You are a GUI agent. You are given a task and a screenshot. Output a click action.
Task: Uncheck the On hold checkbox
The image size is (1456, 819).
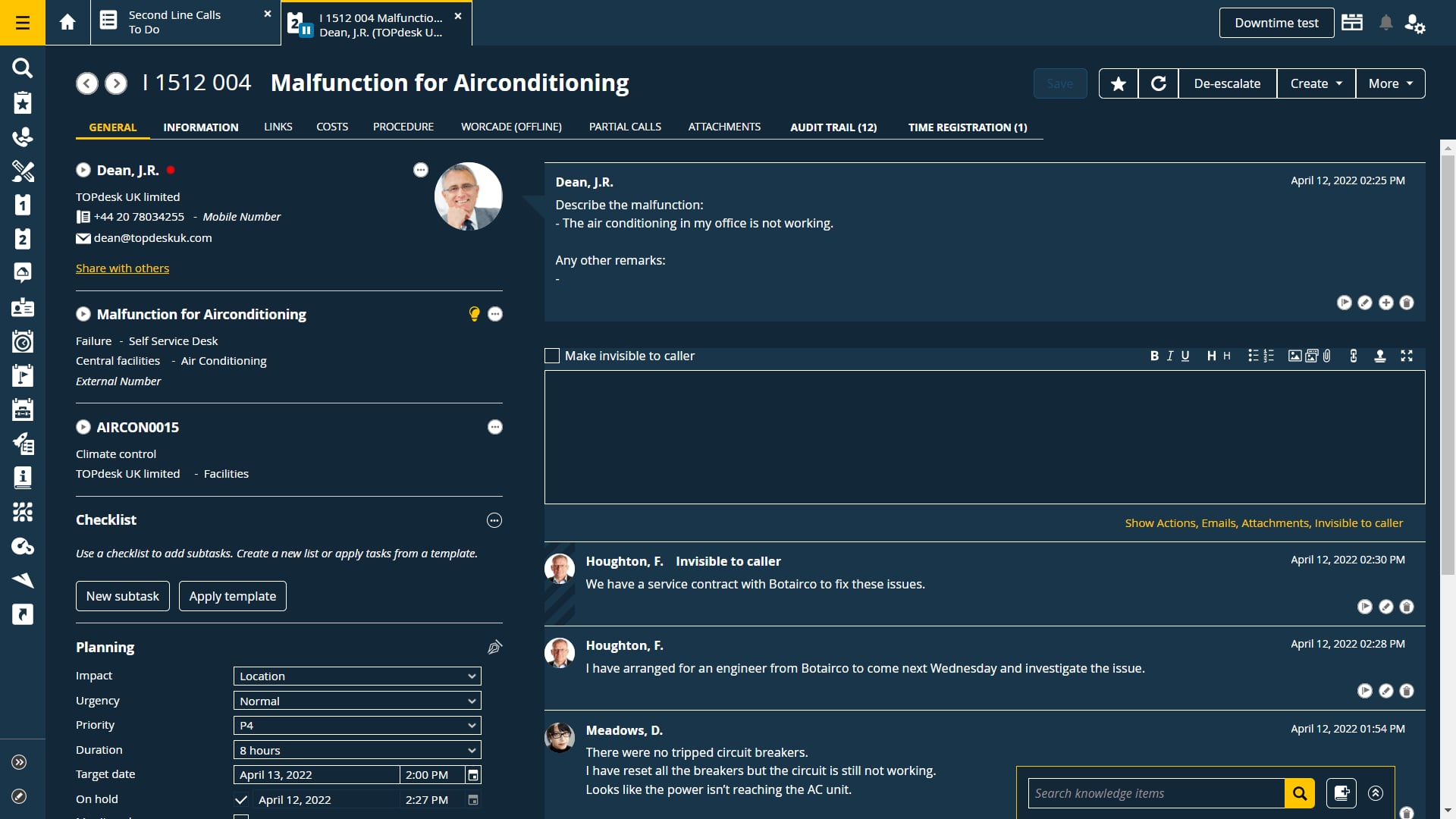click(x=241, y=799)
